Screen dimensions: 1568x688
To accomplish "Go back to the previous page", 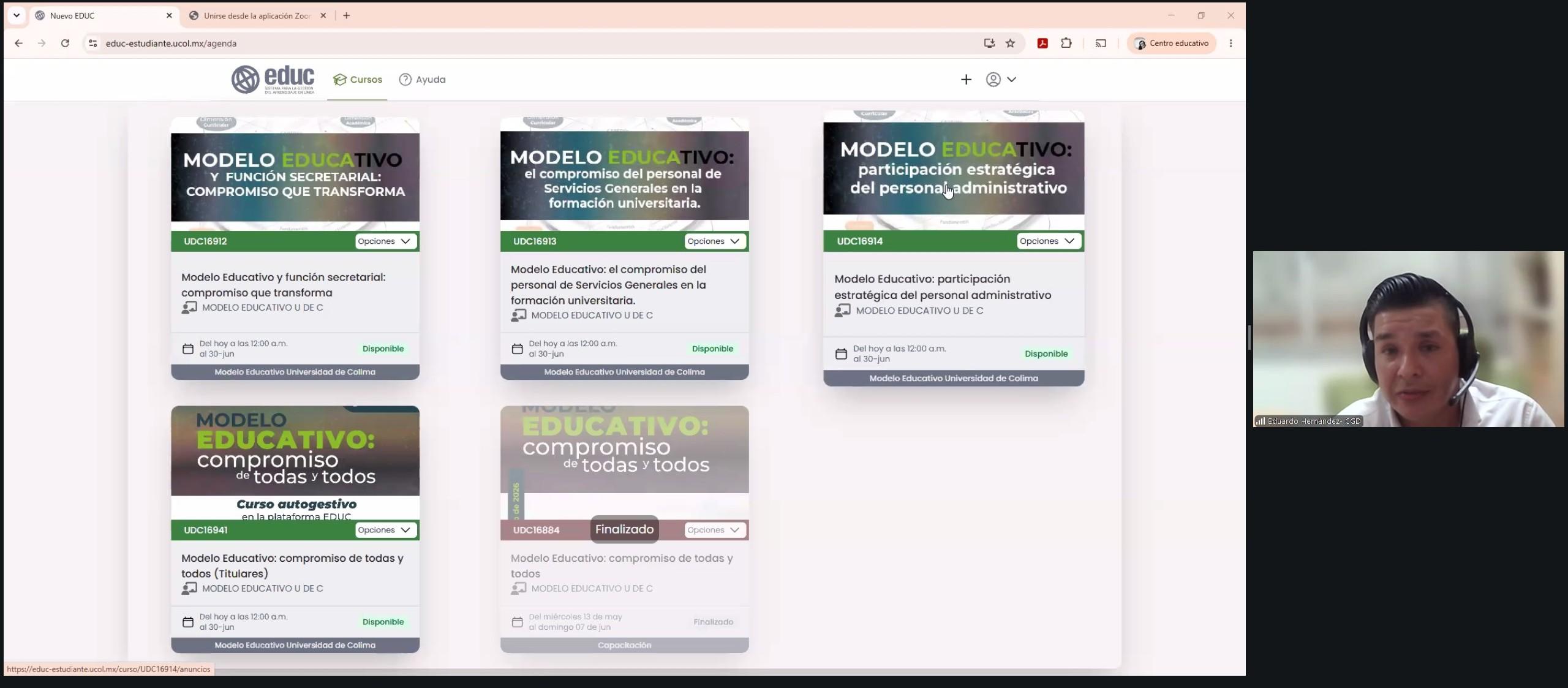I will tap(18, 43).
